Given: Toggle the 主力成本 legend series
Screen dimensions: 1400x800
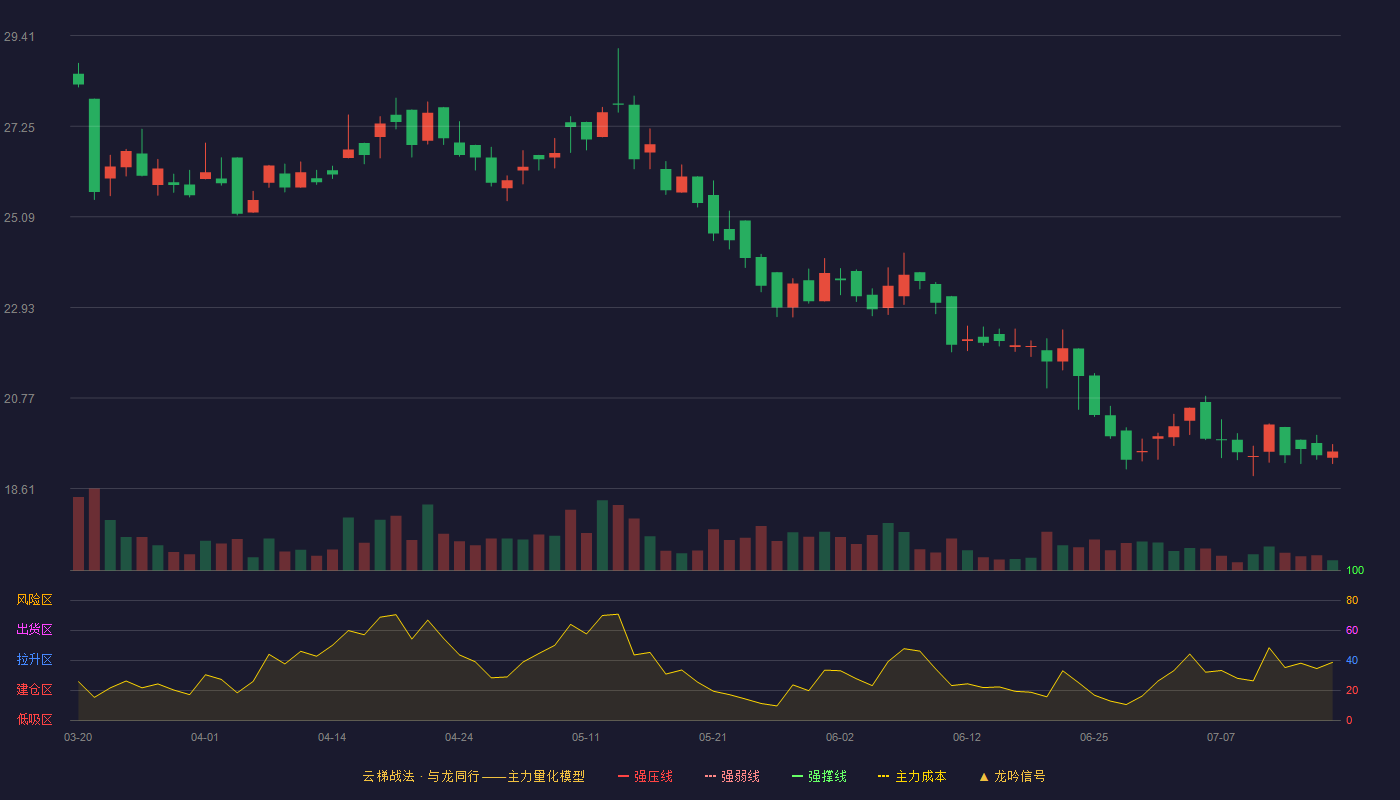Looking at the screenshot, I should pyautogui.click(x=912, y=776).
